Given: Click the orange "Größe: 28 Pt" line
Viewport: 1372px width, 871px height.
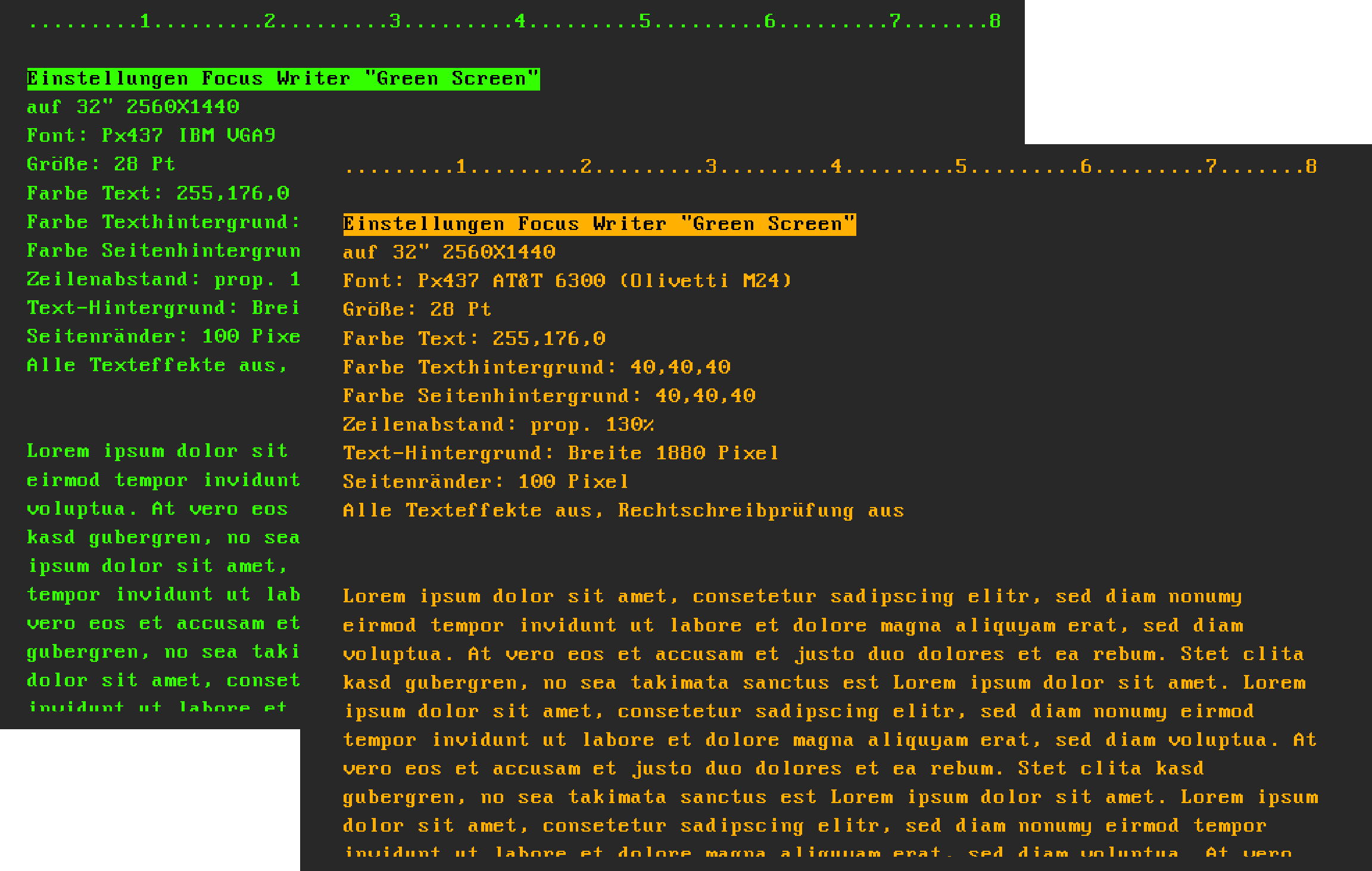Looking at the screenshot, I should click(417, 310).
